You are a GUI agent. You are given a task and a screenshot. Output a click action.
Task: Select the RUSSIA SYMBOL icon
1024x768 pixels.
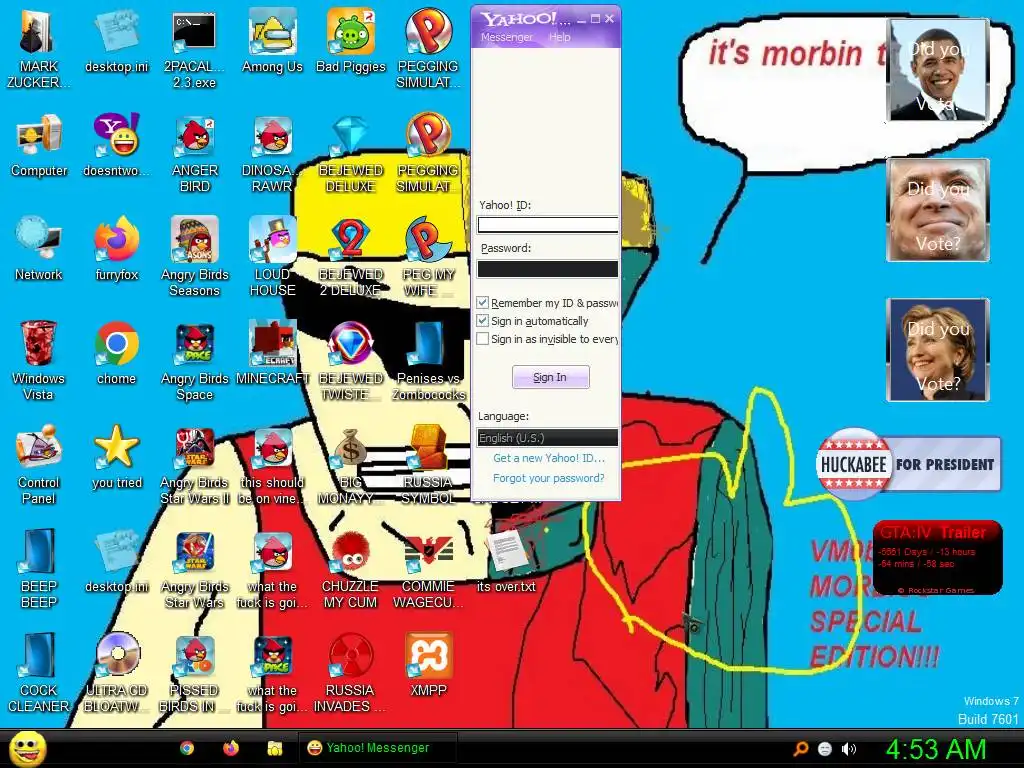coord(428,464)
